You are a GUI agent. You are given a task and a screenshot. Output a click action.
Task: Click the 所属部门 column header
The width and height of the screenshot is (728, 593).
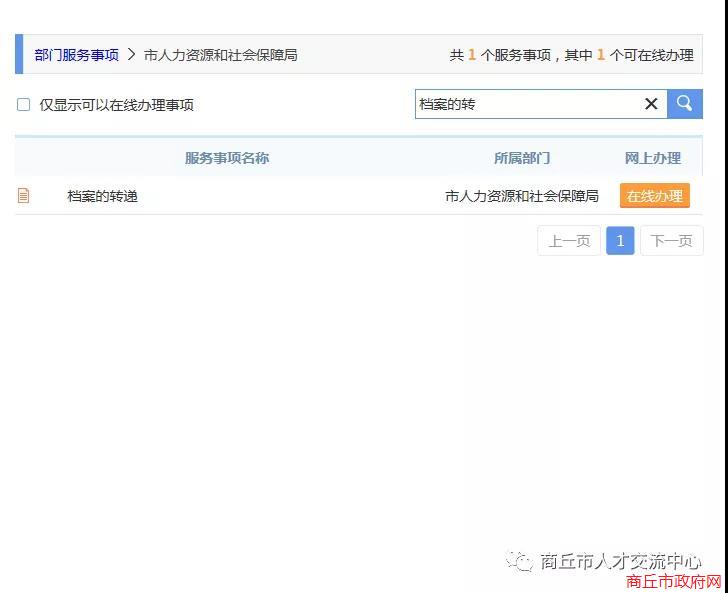[x=522, y=158]
